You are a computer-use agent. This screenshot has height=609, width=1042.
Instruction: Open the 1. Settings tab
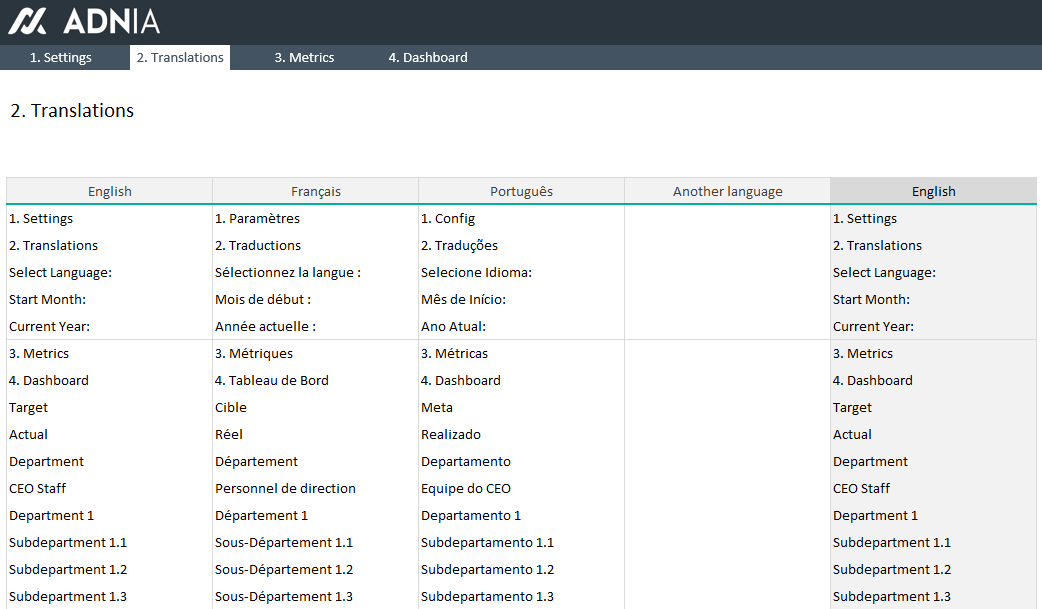(60, 58)
